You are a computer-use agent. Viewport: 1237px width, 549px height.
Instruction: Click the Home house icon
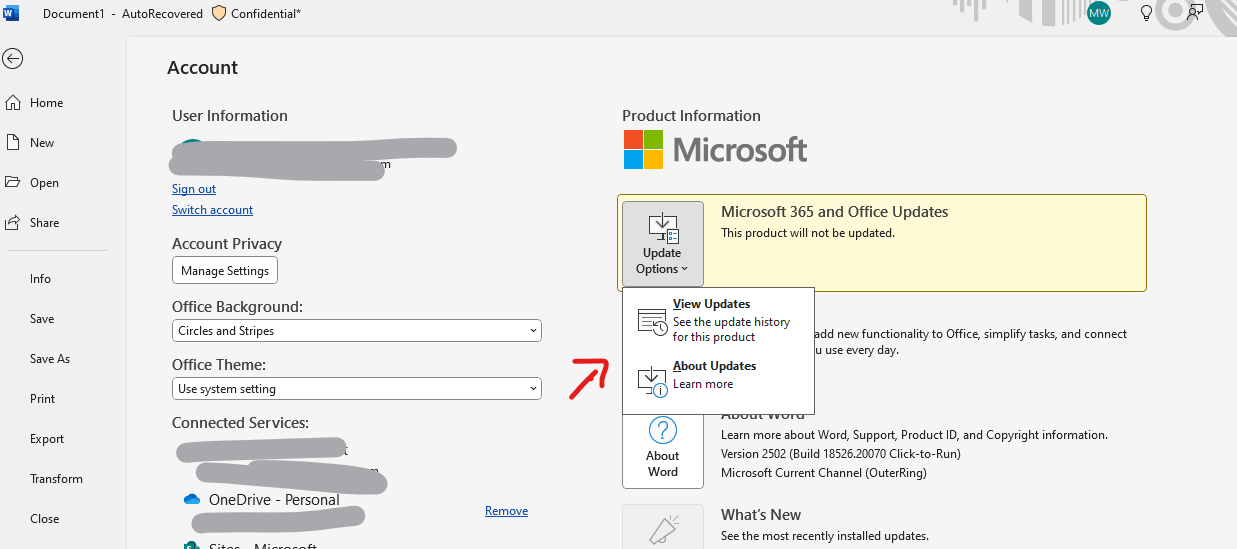[x=13, y=102]
